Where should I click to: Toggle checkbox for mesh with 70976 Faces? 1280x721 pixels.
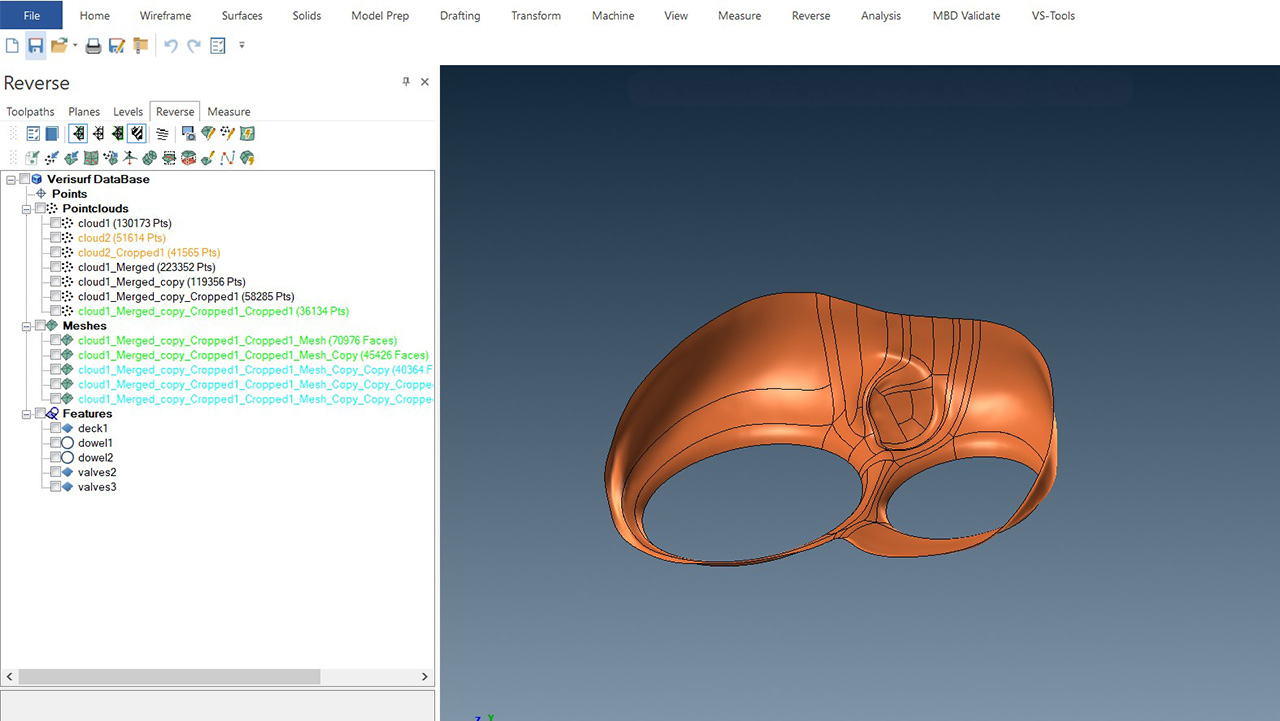click(x=56, y=340)
